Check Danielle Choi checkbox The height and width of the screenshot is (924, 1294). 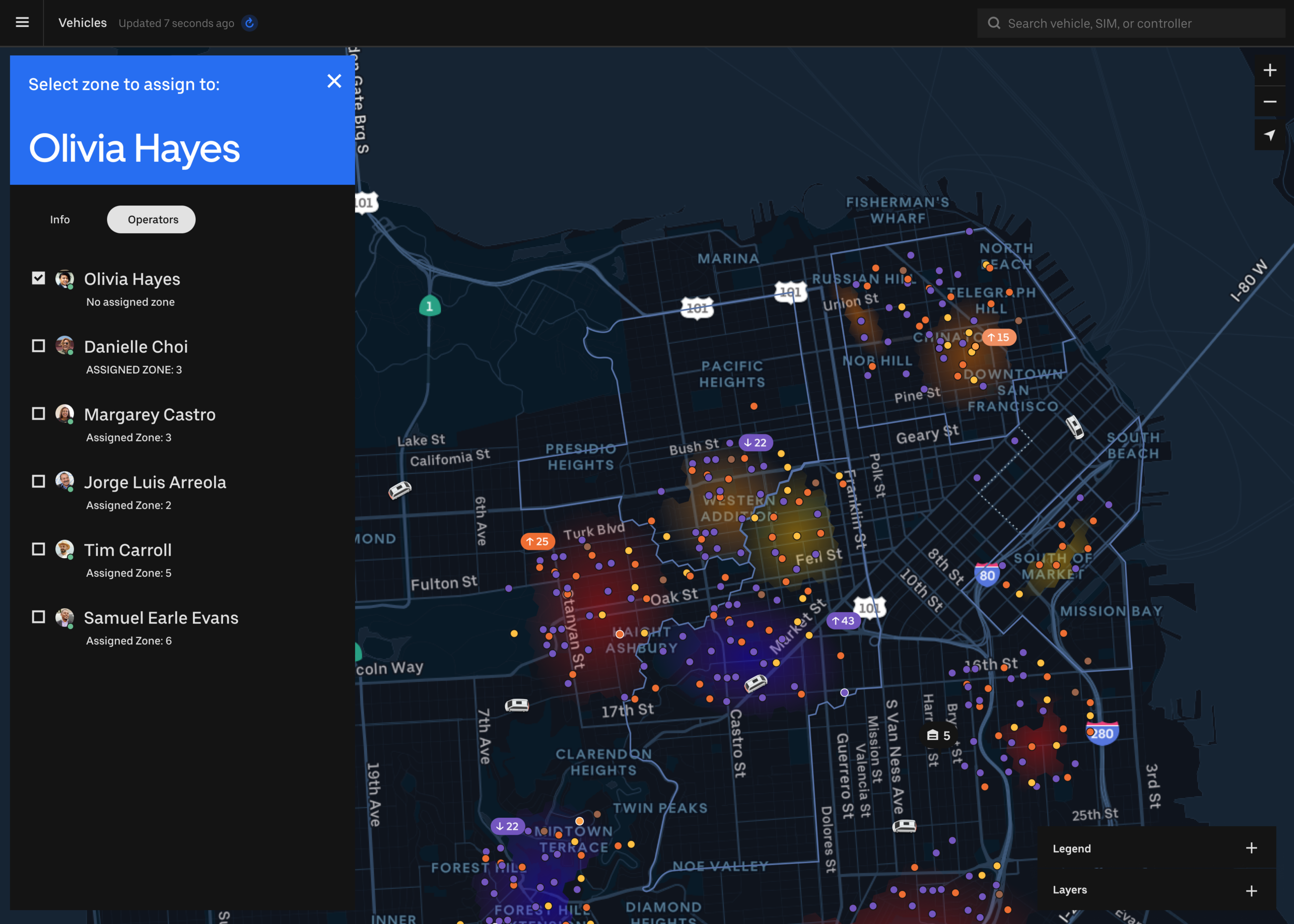click(x=38, y=346)
